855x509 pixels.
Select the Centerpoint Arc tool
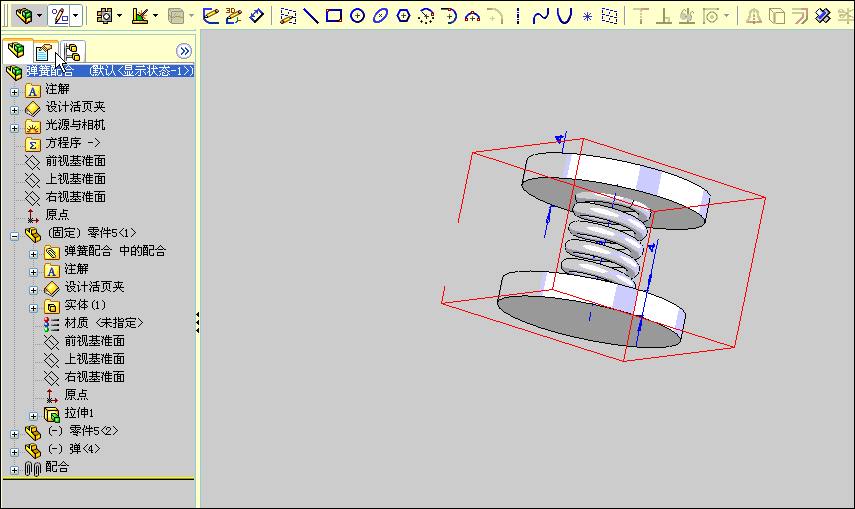(x=426, y=15)
